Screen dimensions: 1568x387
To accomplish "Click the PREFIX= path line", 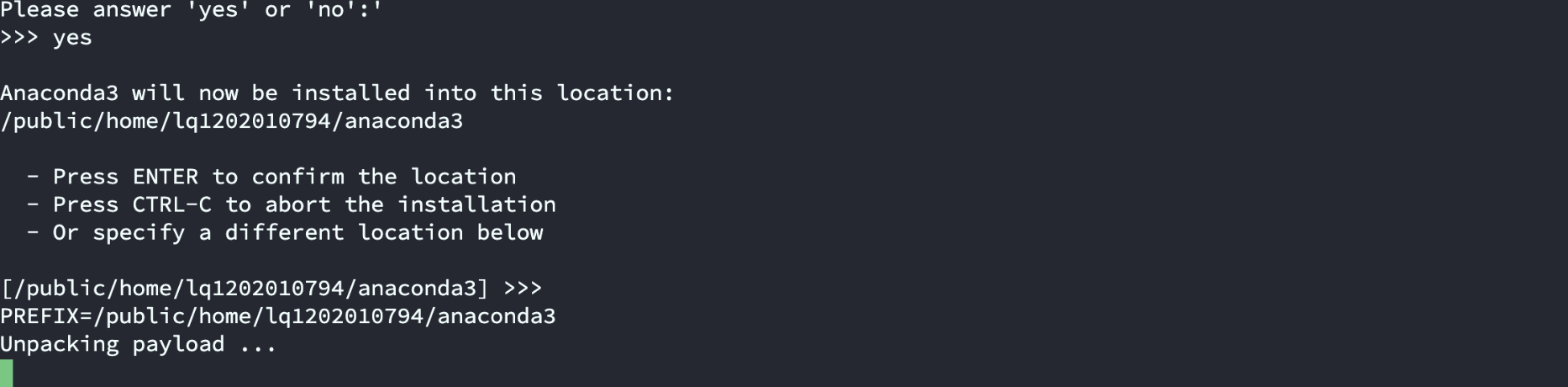I will 277,316.
